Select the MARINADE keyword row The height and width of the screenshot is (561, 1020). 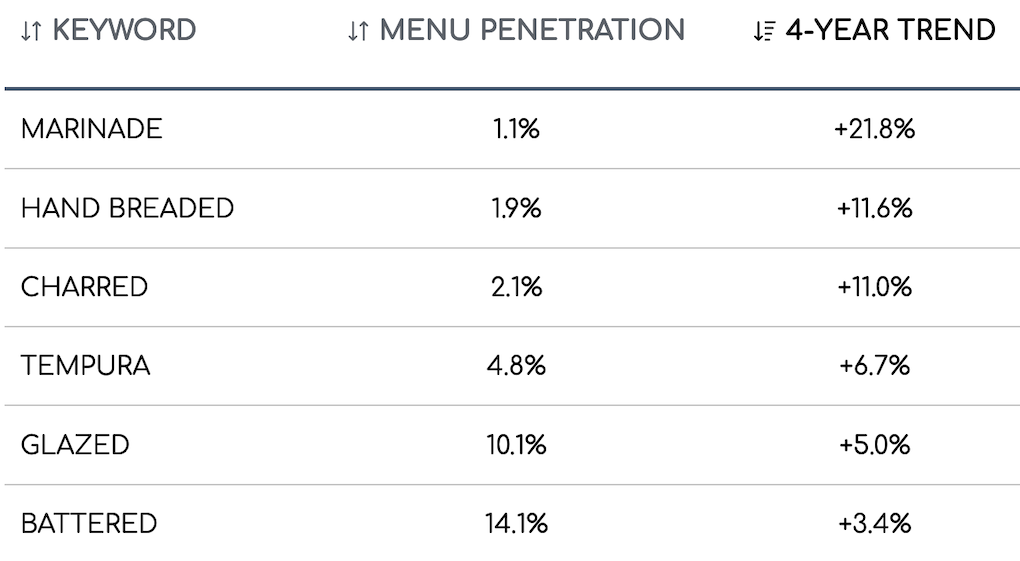click(91, 129)
